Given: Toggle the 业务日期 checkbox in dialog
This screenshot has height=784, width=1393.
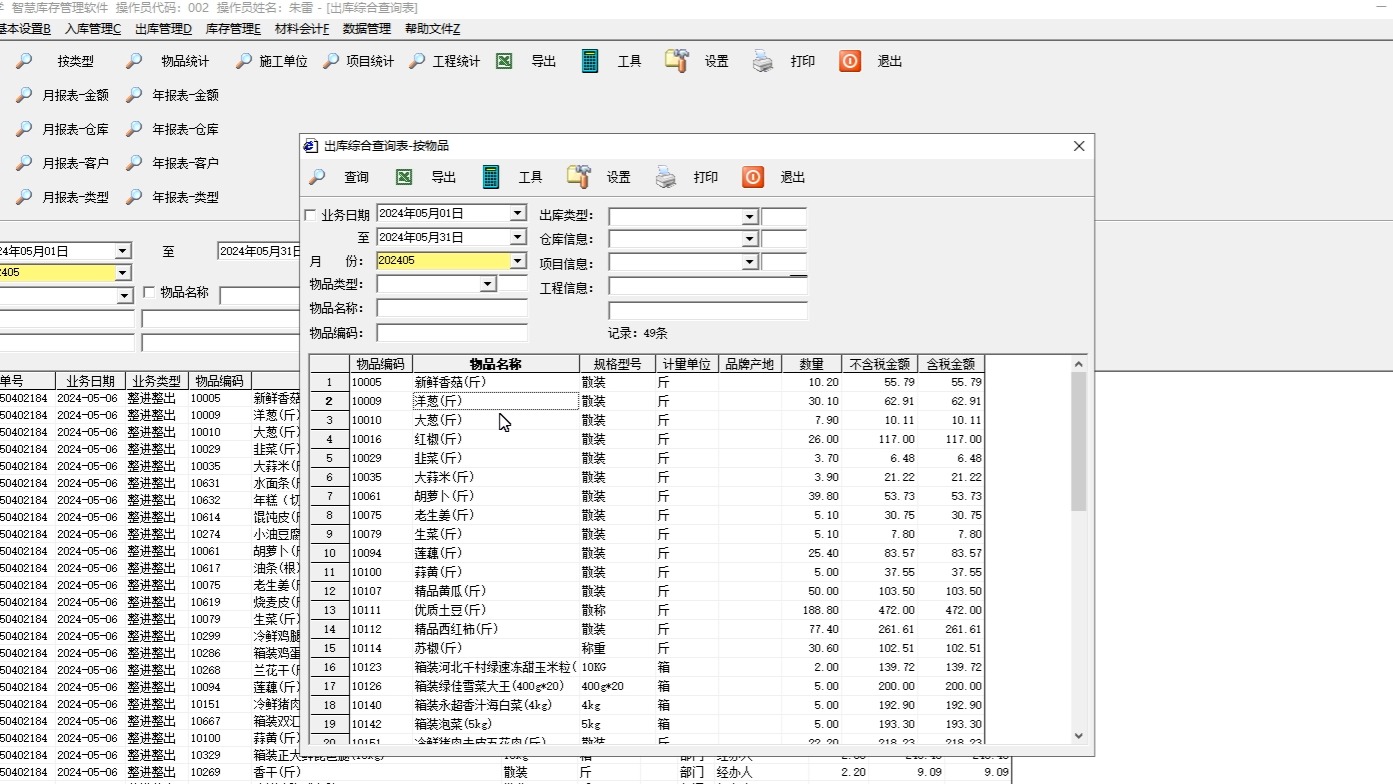Looking at the screenshot, I should tap(311, 215).
